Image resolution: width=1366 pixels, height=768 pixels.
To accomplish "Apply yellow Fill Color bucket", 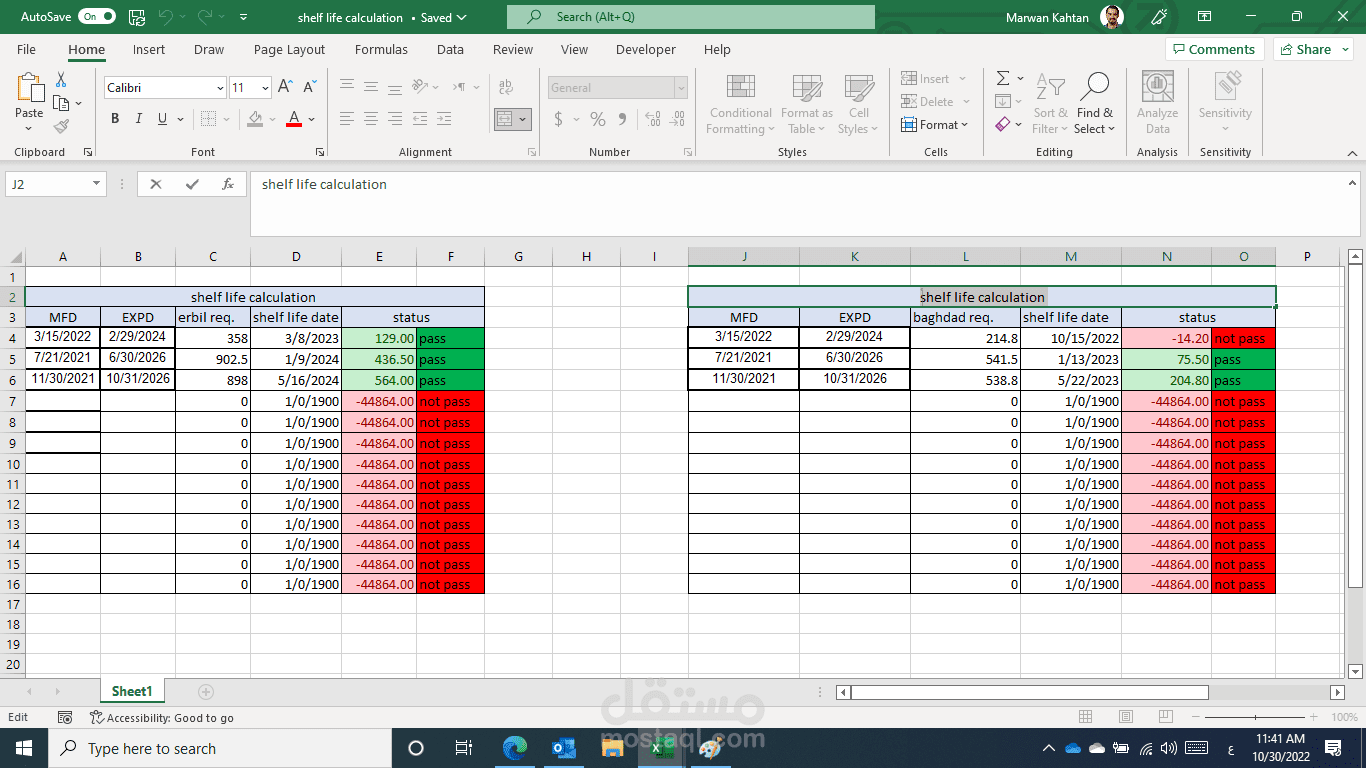I will (256, 119).
